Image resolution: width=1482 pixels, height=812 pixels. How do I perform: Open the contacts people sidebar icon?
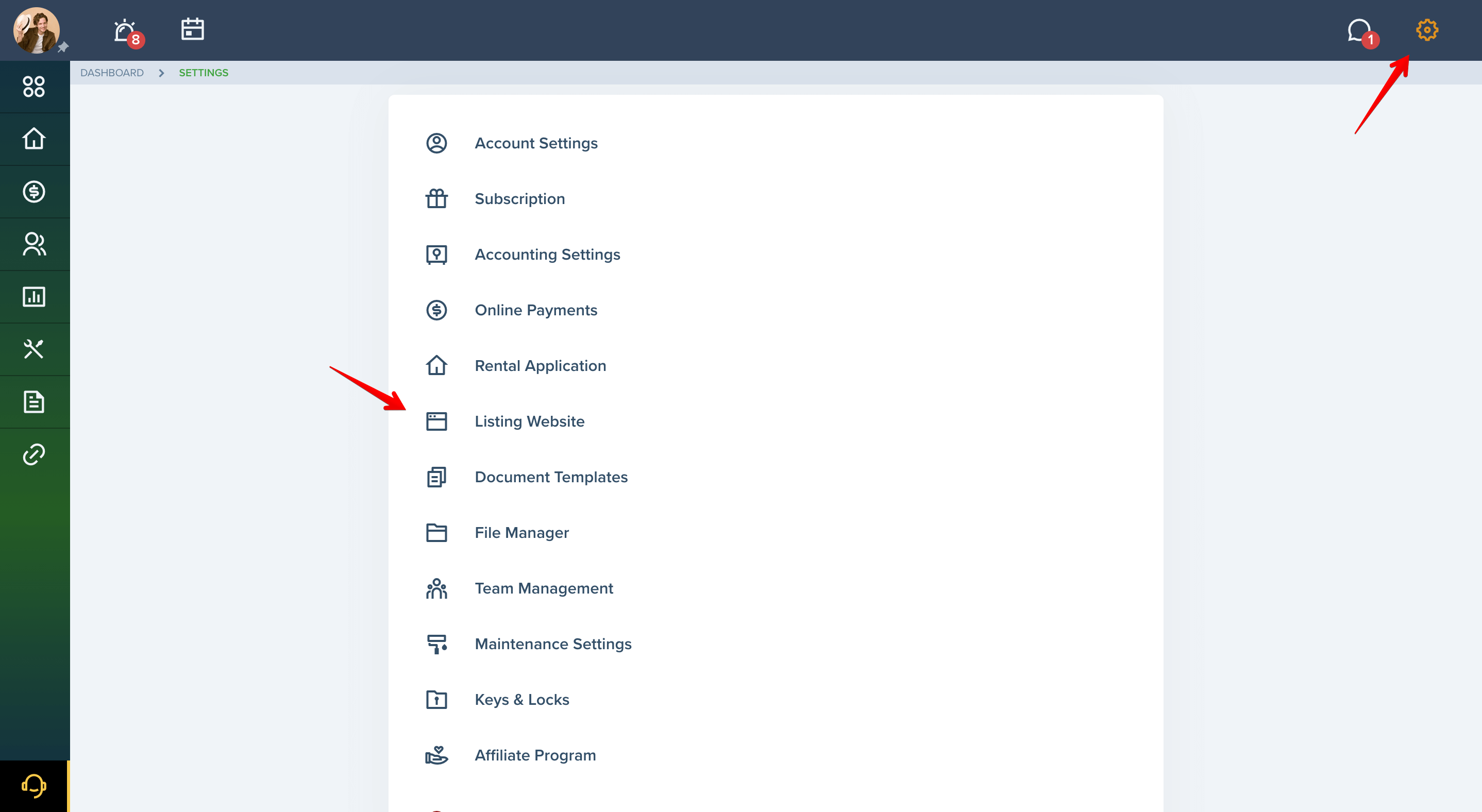(x=34, y=244)
